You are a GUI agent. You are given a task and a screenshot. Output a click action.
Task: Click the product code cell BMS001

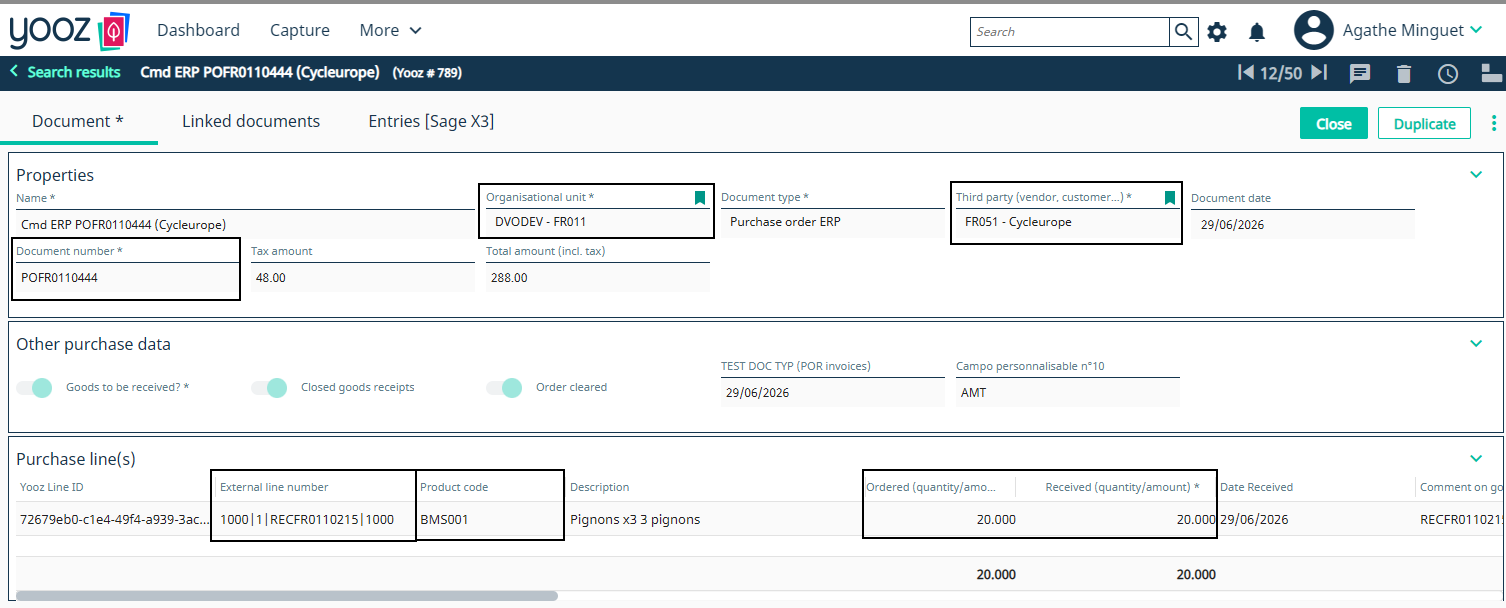[444, 520]
